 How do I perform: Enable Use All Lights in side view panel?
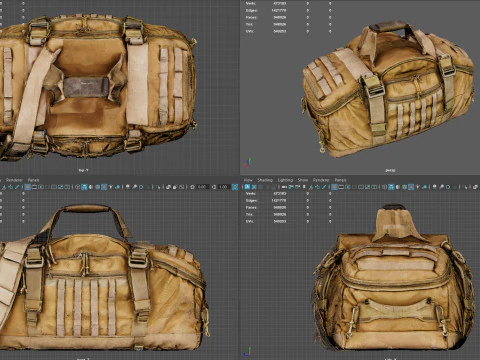click(x=418, y=187)
